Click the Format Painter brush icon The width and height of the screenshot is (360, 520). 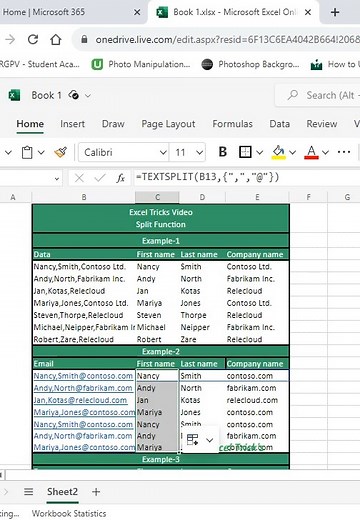point(60,152)
